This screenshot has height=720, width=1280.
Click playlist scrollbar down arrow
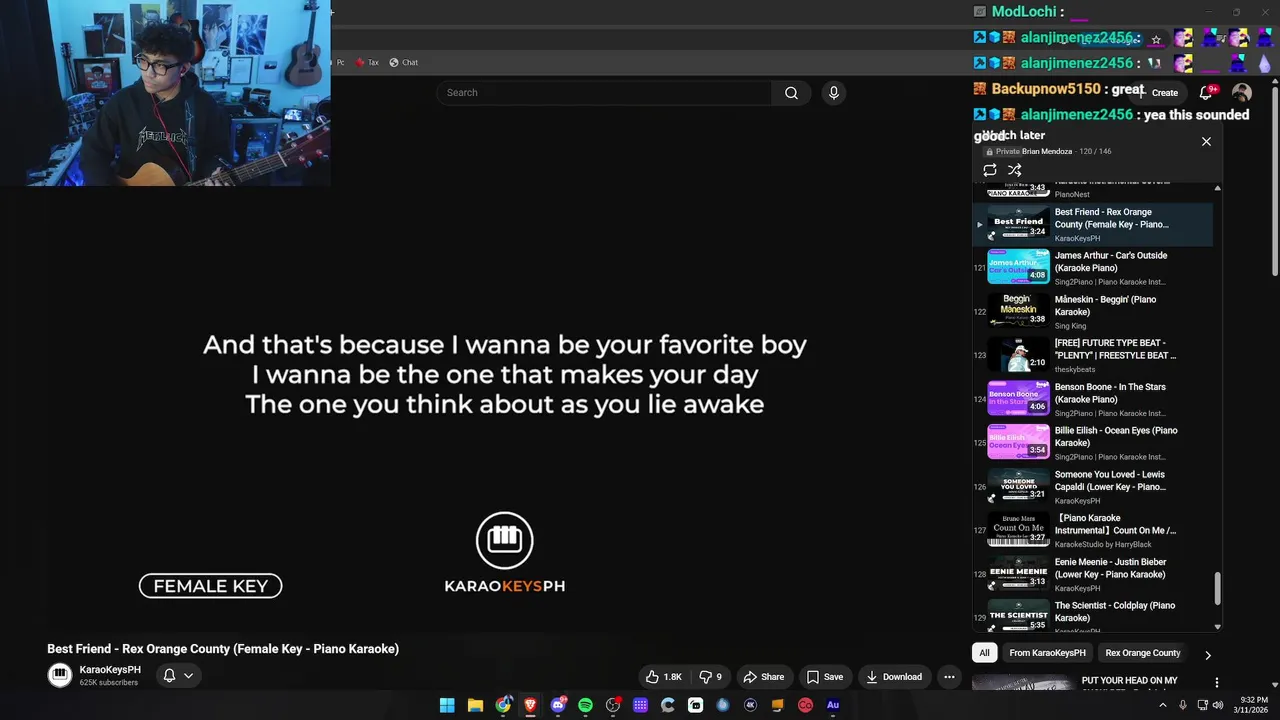1217,626
